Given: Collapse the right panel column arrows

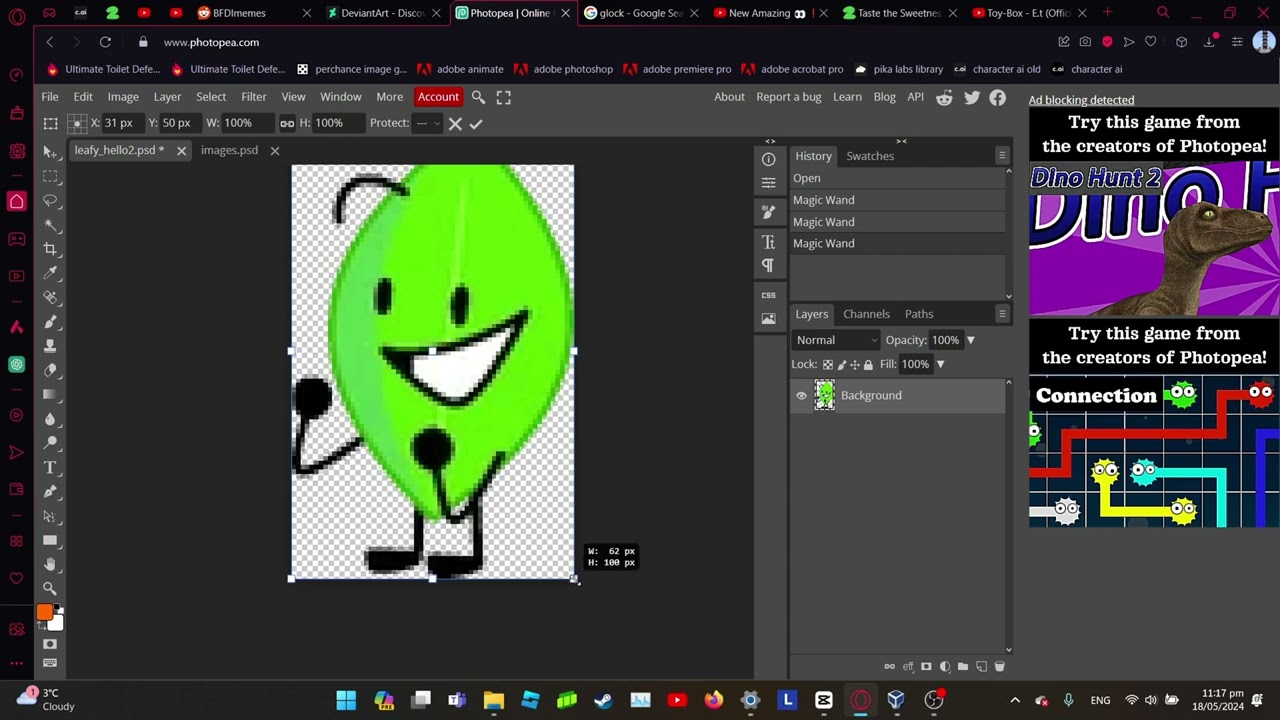Looking at the screenshot, I should pos(901,141).
